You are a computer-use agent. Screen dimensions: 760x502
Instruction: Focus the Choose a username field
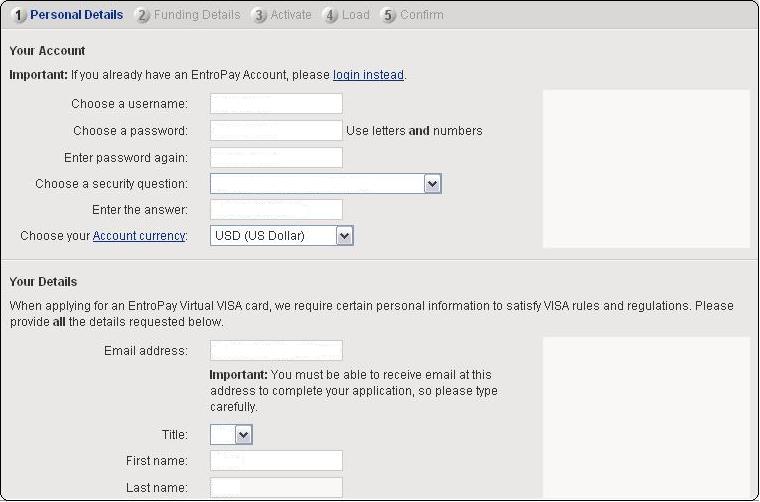[x=276, y=104]
